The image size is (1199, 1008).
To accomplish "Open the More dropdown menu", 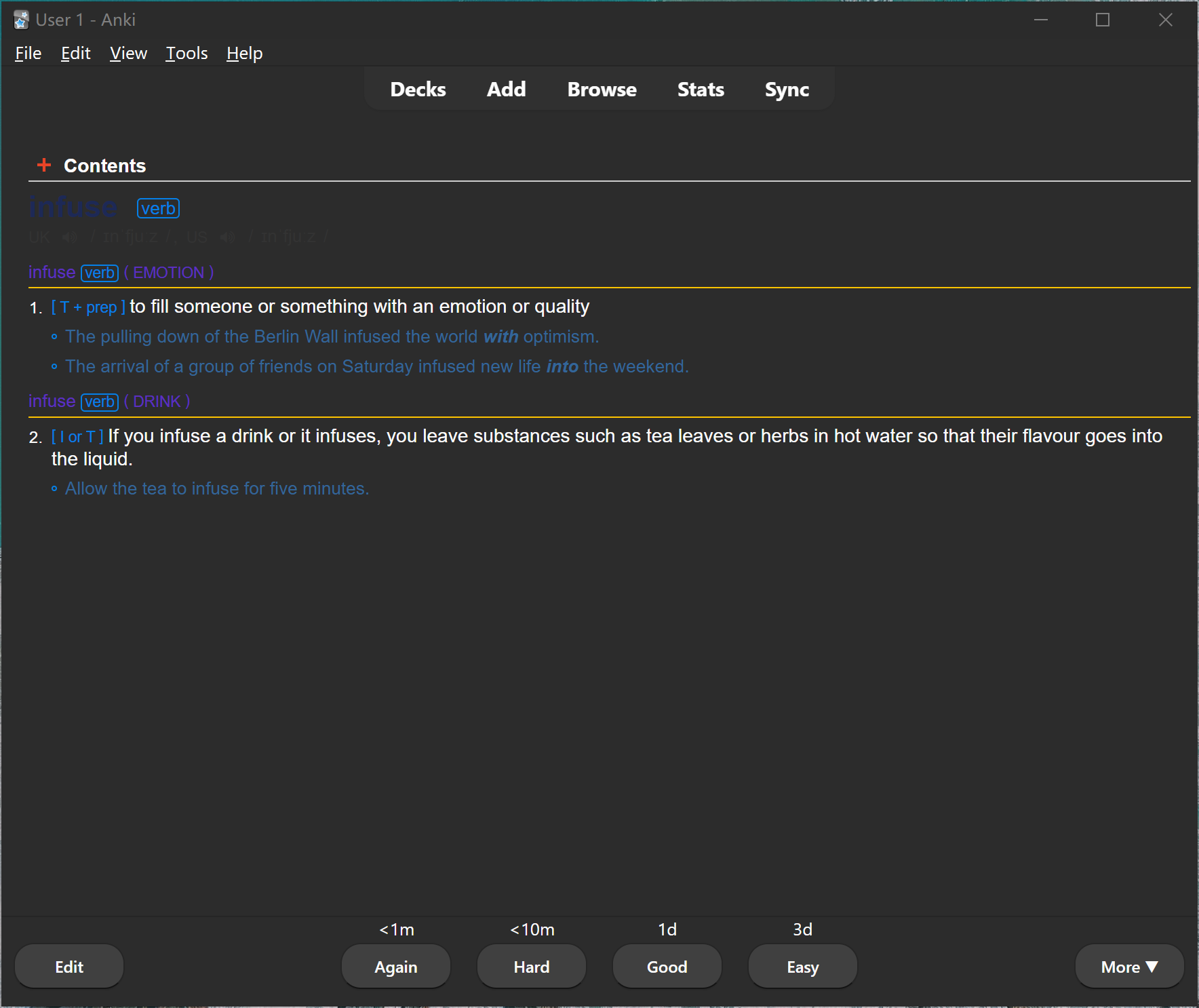I will (1129, 967).
